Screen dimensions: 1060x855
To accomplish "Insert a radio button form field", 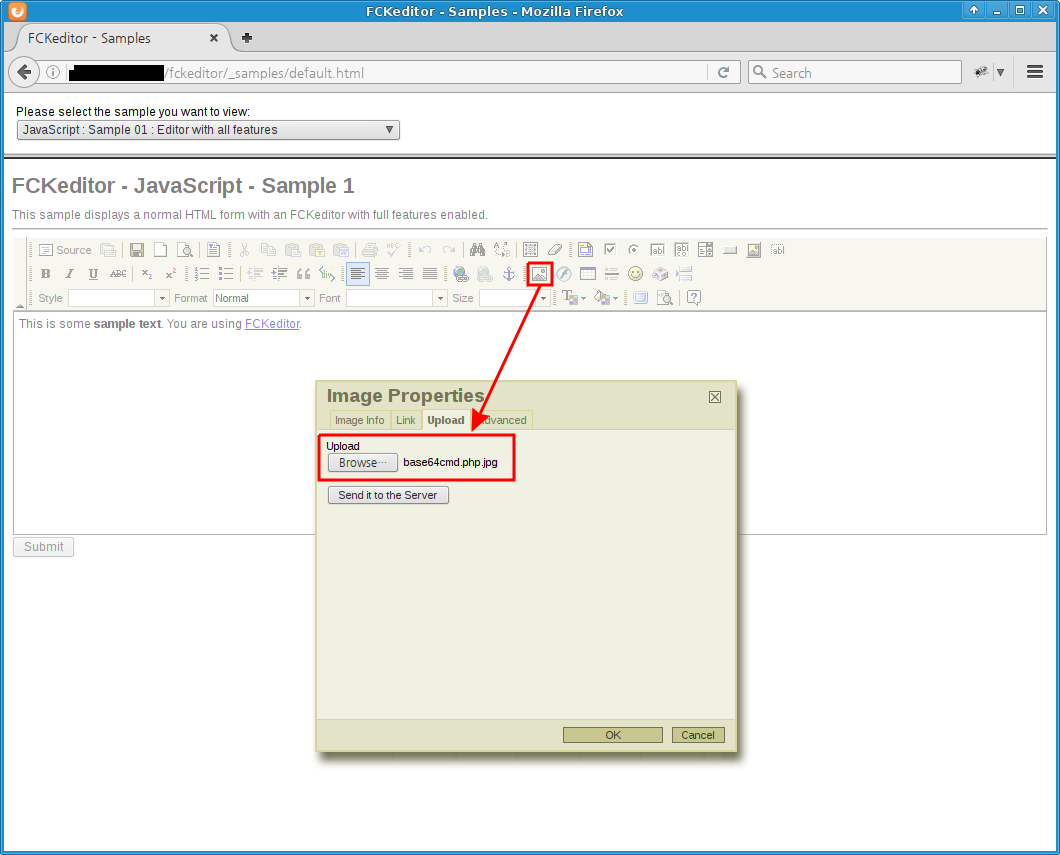I will click(x=633, y=250).
